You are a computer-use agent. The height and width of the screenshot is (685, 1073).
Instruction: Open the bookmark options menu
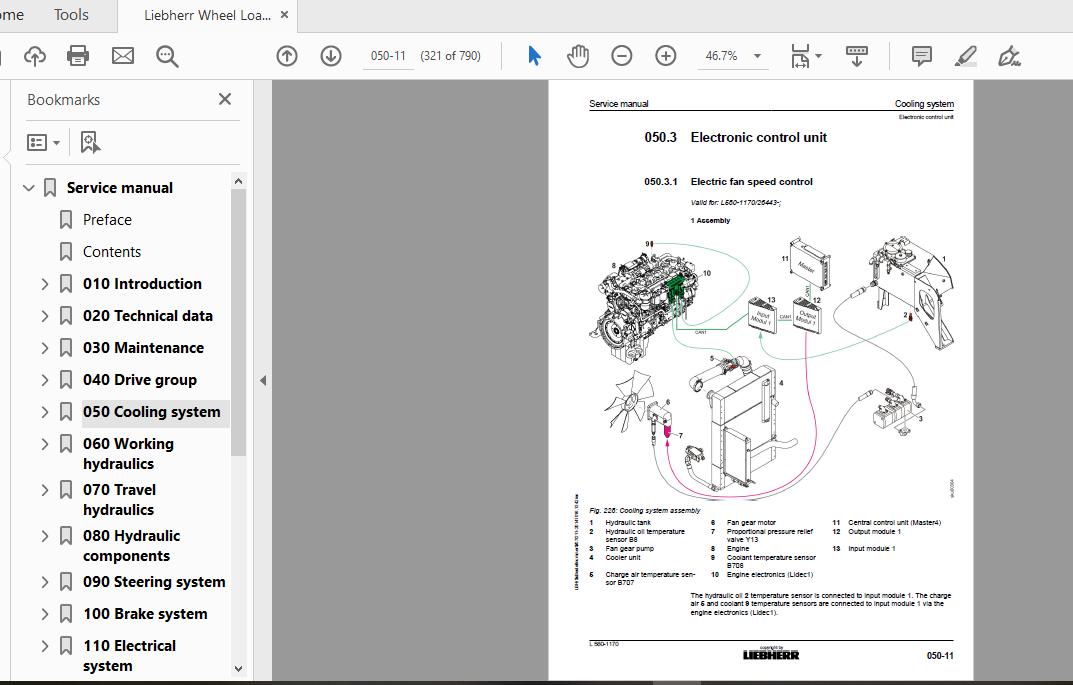(x=43, y=142)
